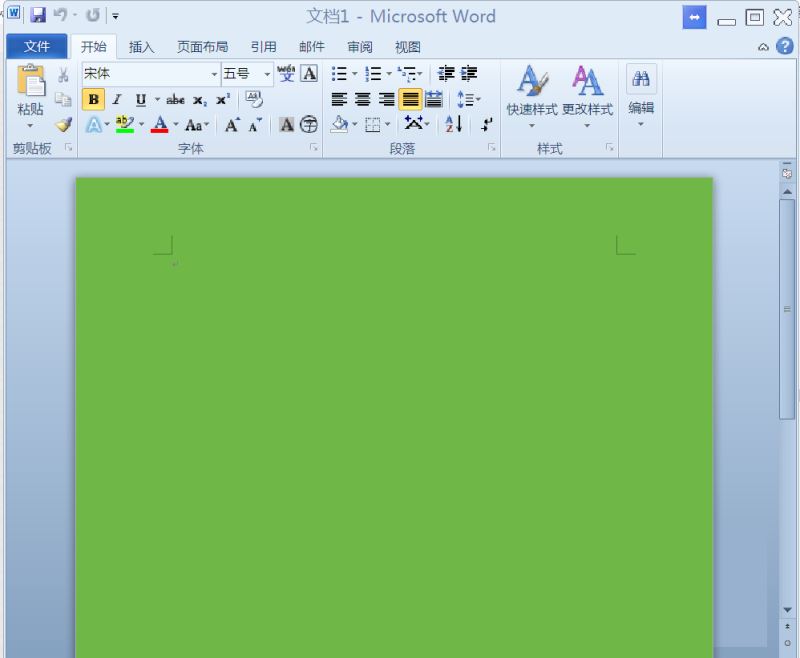
Task: Apply character shading icon
Action: click(x=287, y=125)
